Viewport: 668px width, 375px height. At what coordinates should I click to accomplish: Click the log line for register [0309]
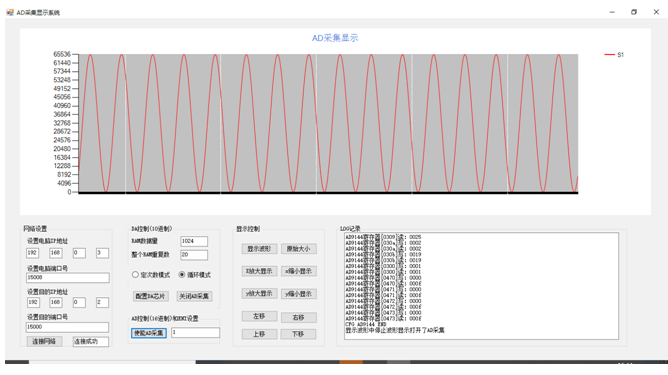click(383, 237)
